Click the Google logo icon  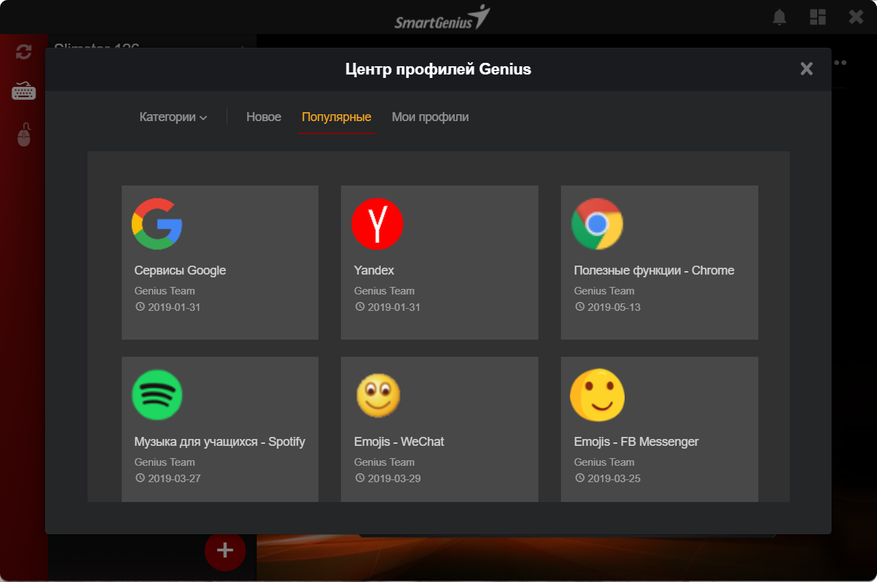(x=157, y=223)
